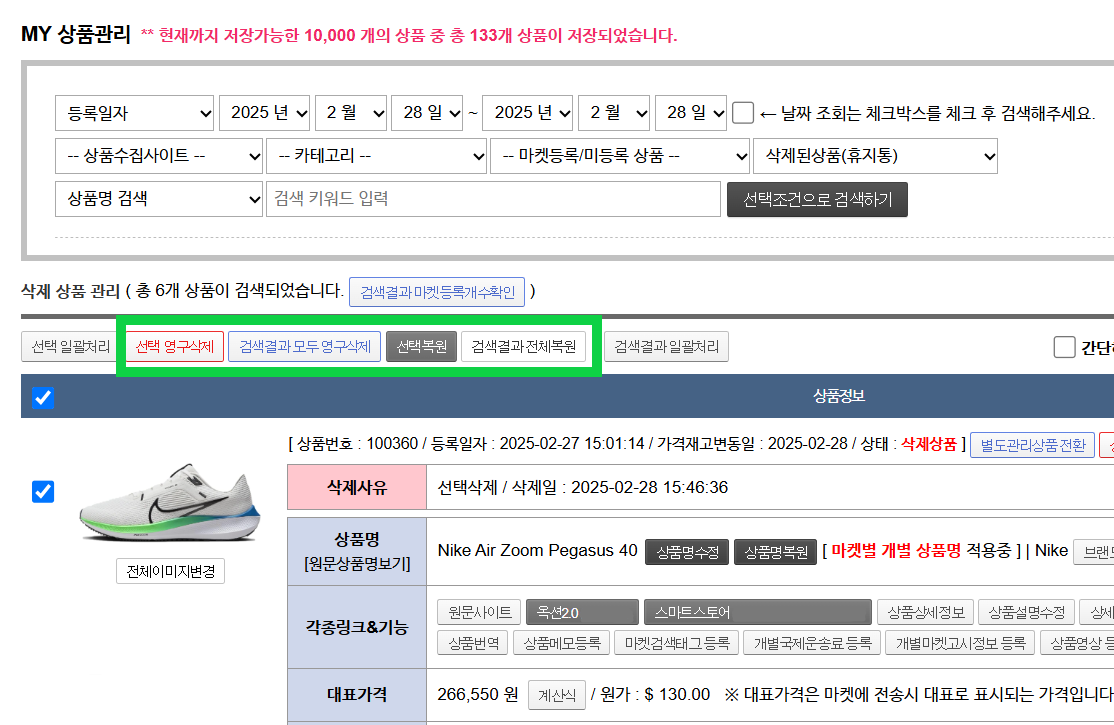
Task: Open the 원문사이트 link button
Action: (x=479, y=612)
